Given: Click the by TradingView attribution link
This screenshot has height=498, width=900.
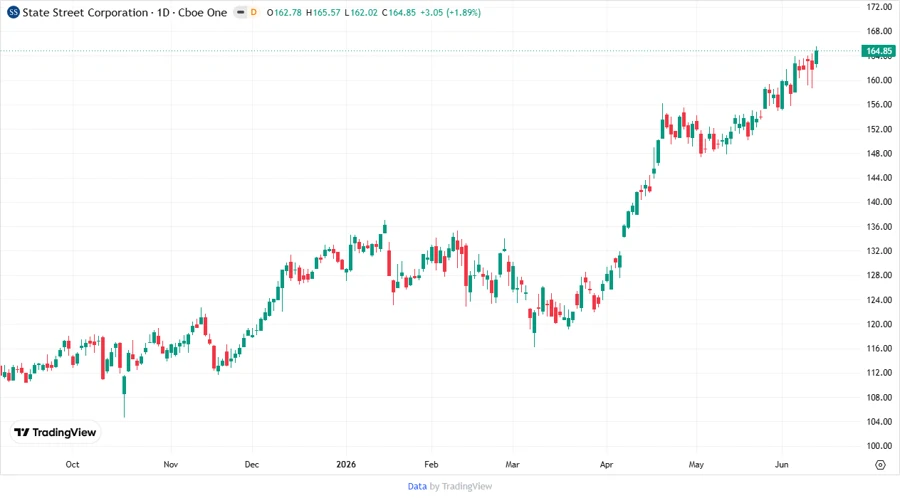Looking at the screenshot, I should pyautogui.click(x=461, y=486).
